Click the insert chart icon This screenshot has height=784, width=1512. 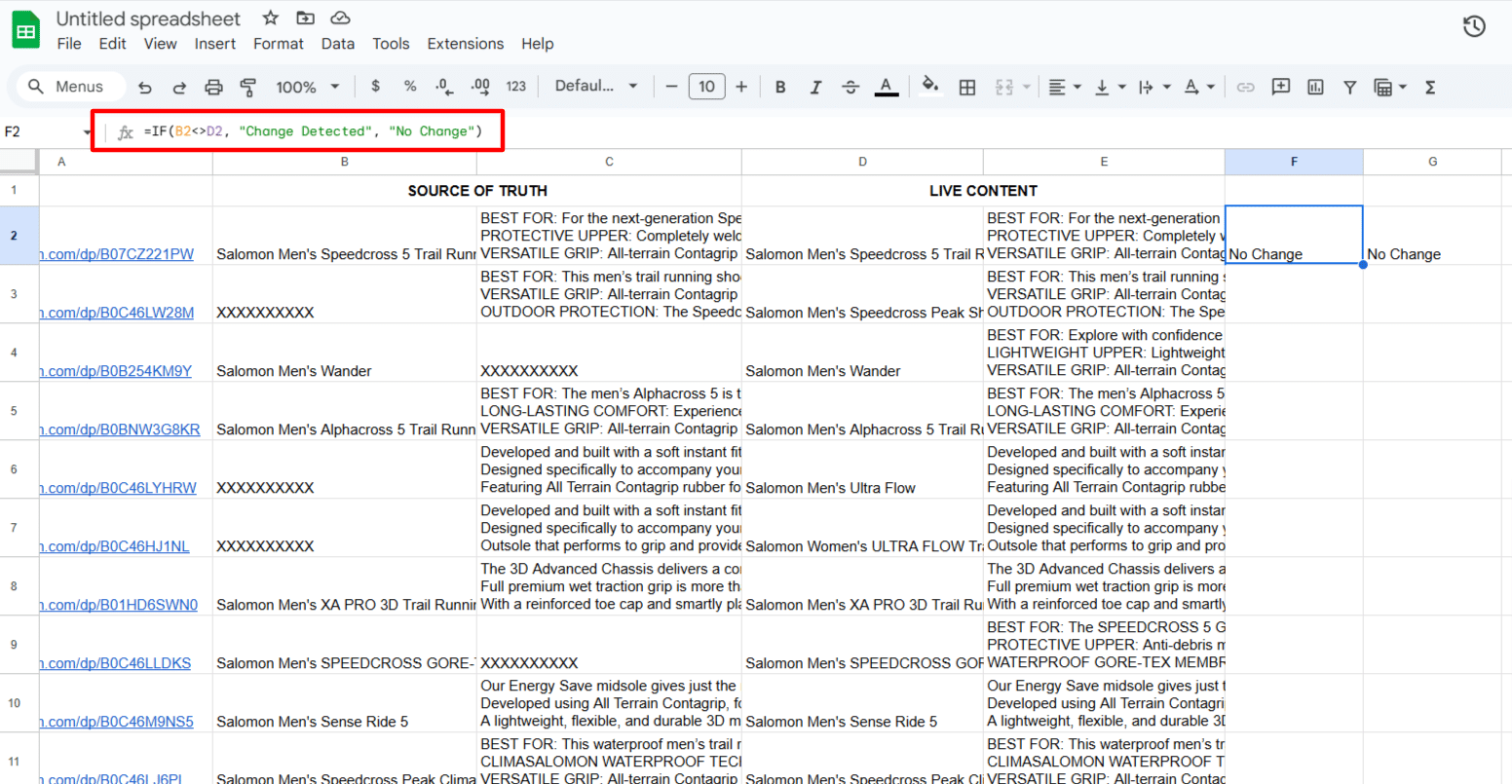pos(1315,88)
